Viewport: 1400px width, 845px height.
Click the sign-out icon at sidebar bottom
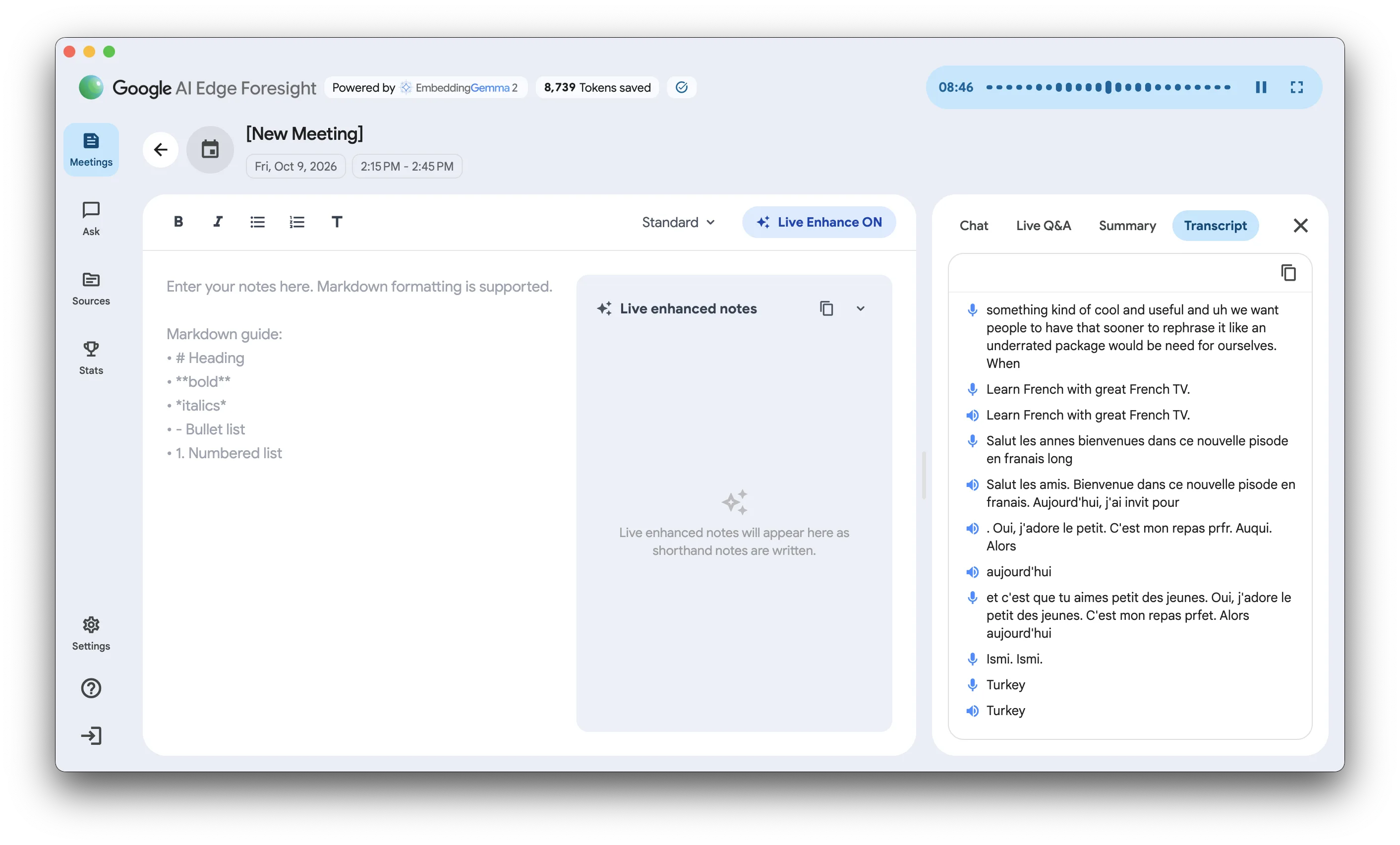[91, 736]
